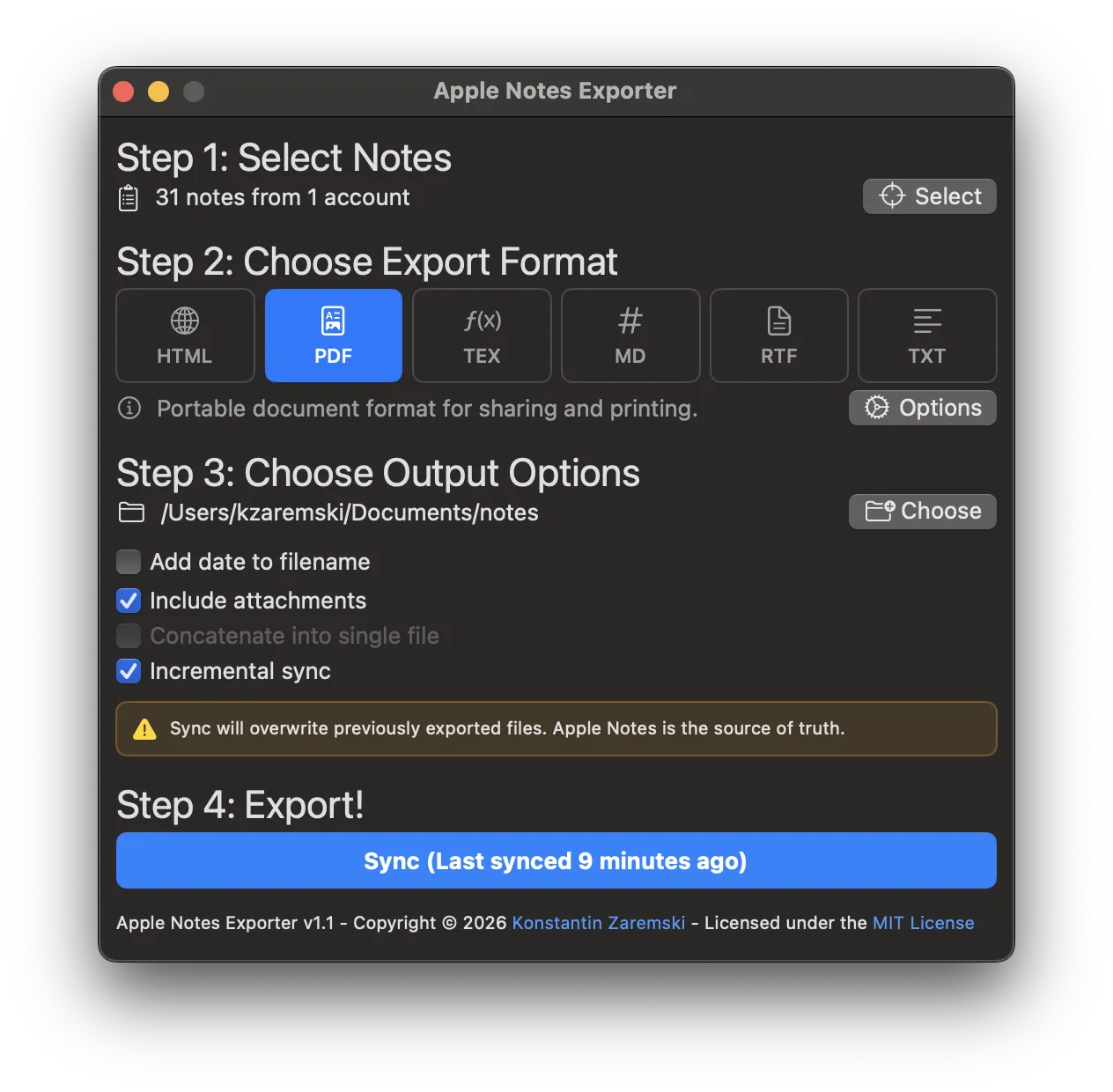
Task: Click the folder icon beside the output path
Action: [x=131, y=512]
